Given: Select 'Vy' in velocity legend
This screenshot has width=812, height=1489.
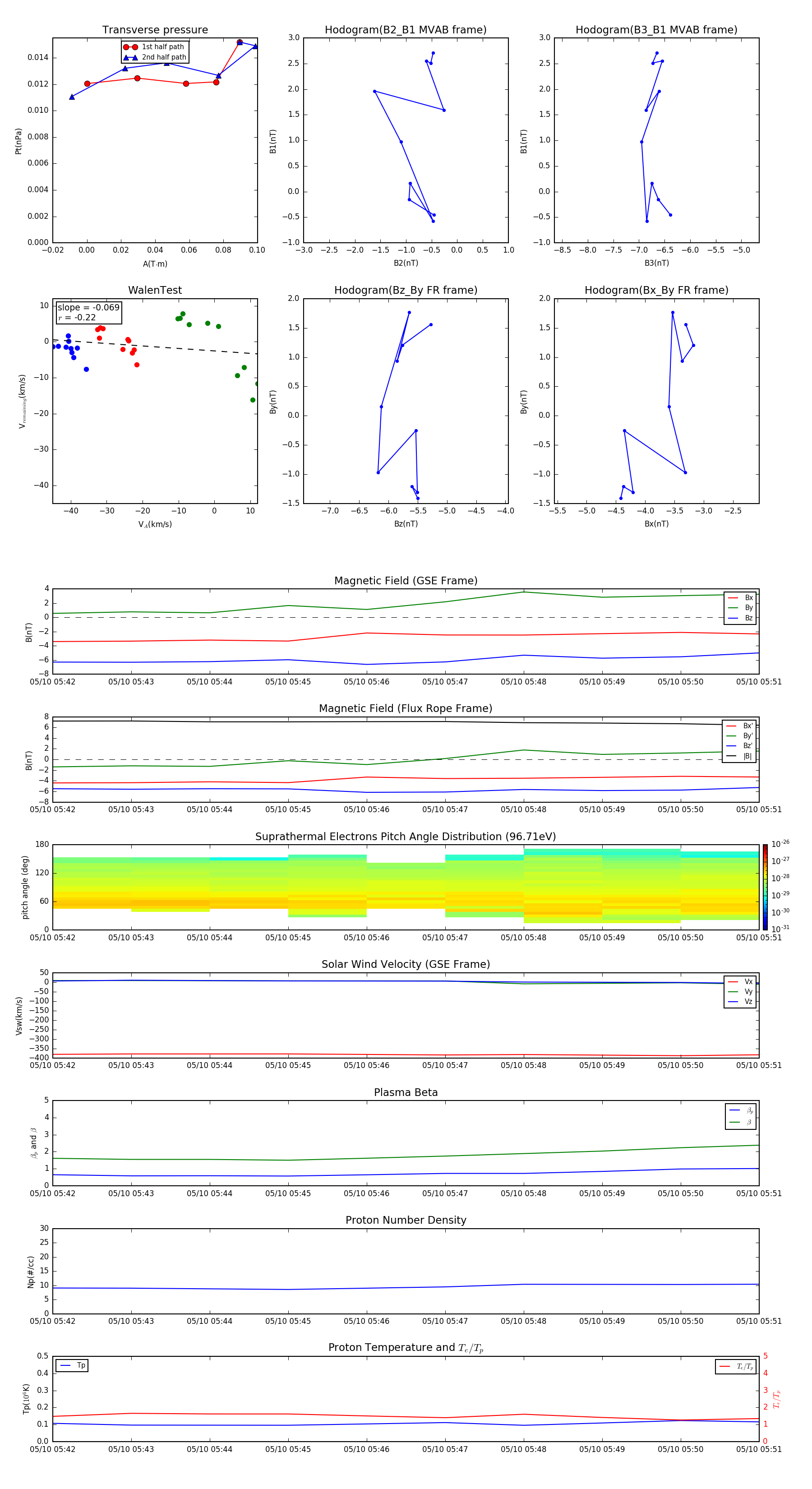Looking at the screenshot, I should 740,991.
